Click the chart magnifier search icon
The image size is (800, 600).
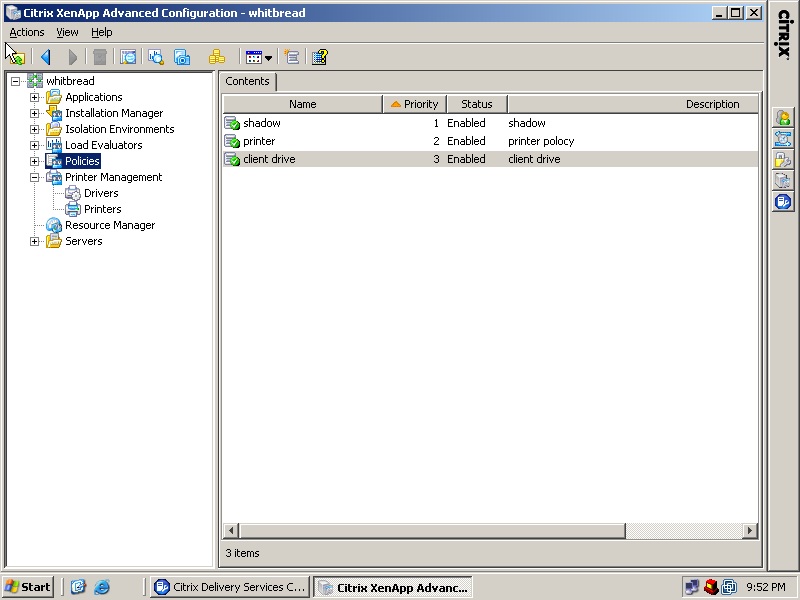coord(156,57)
